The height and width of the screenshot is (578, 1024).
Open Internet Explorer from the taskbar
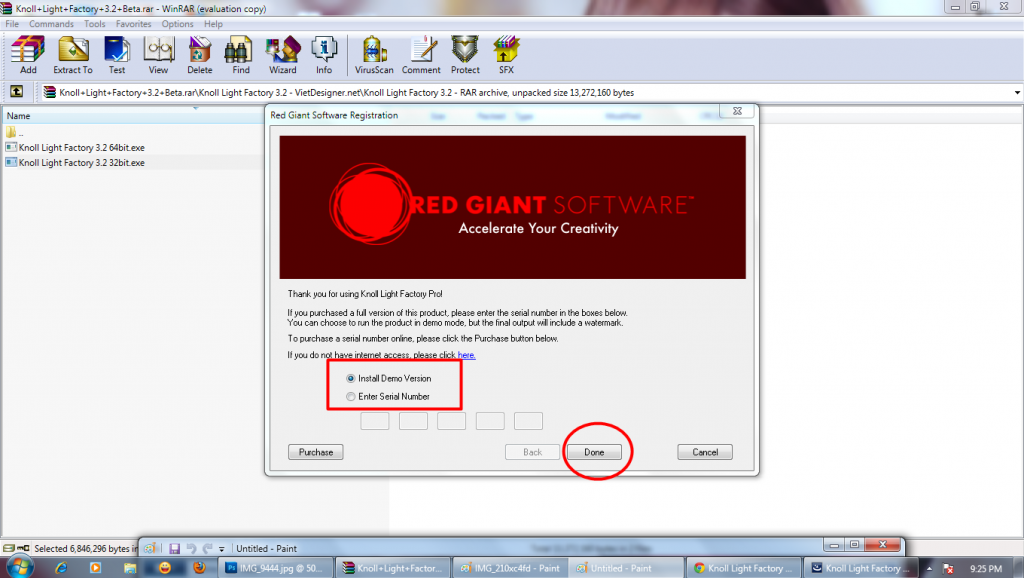pos(61,568)
